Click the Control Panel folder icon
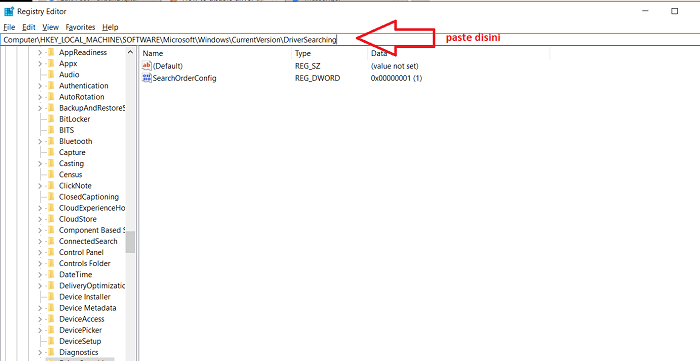This screenshot has width=700, height=361. [x=51, y=252]
